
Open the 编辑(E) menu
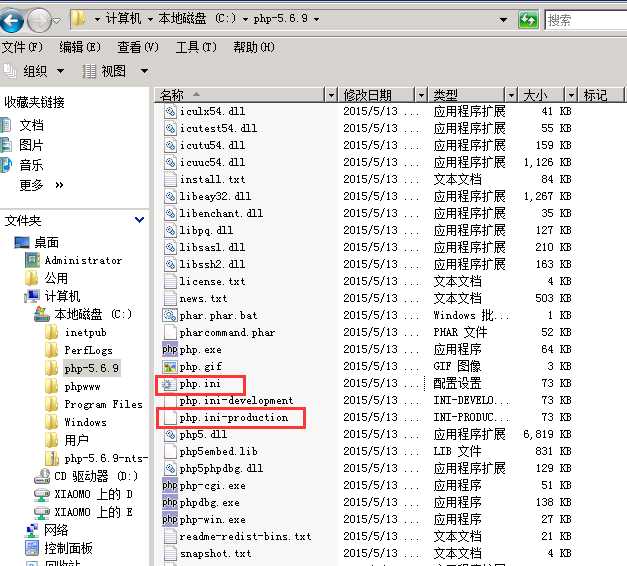80,47
